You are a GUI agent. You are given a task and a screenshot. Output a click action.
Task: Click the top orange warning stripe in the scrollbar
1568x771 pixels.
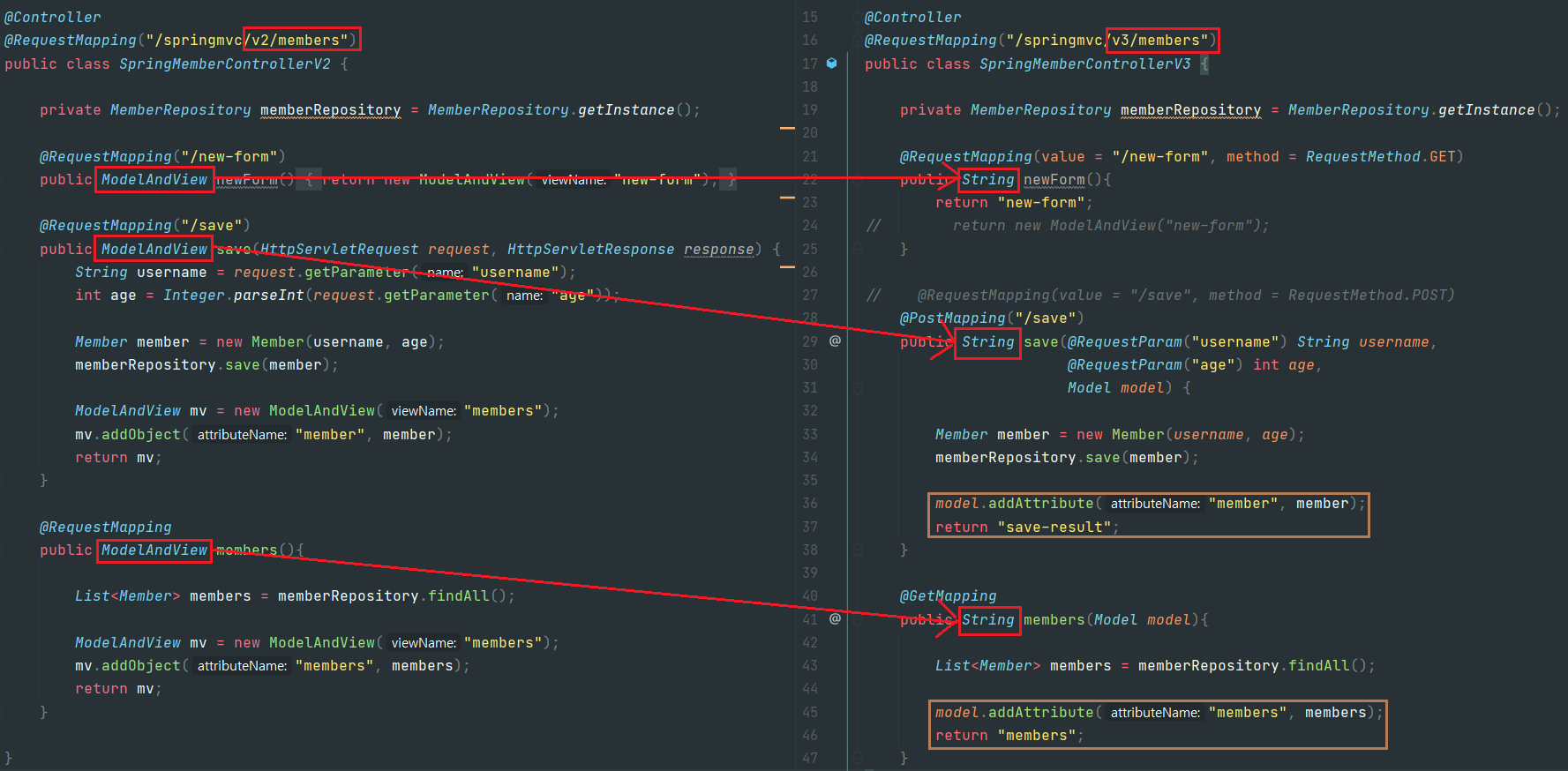click(787, 129)
